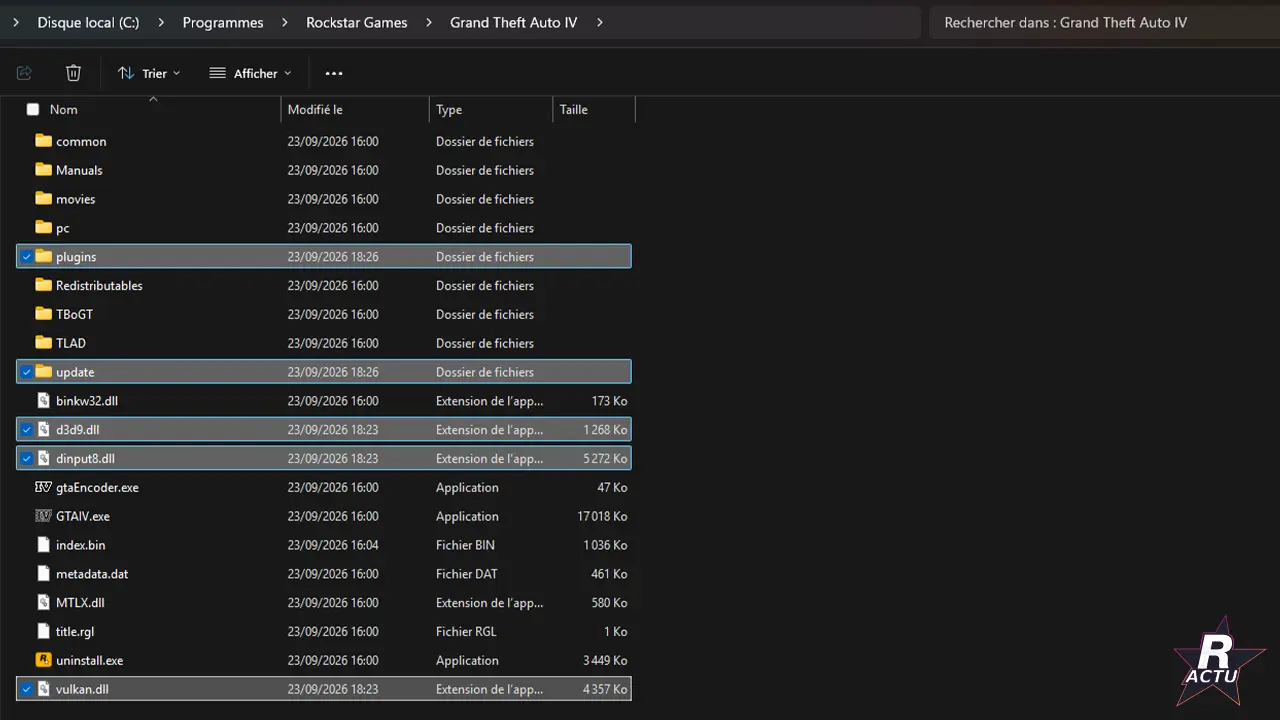Click the d3d9.dll file icon
1280x720 pixels.
43,430
